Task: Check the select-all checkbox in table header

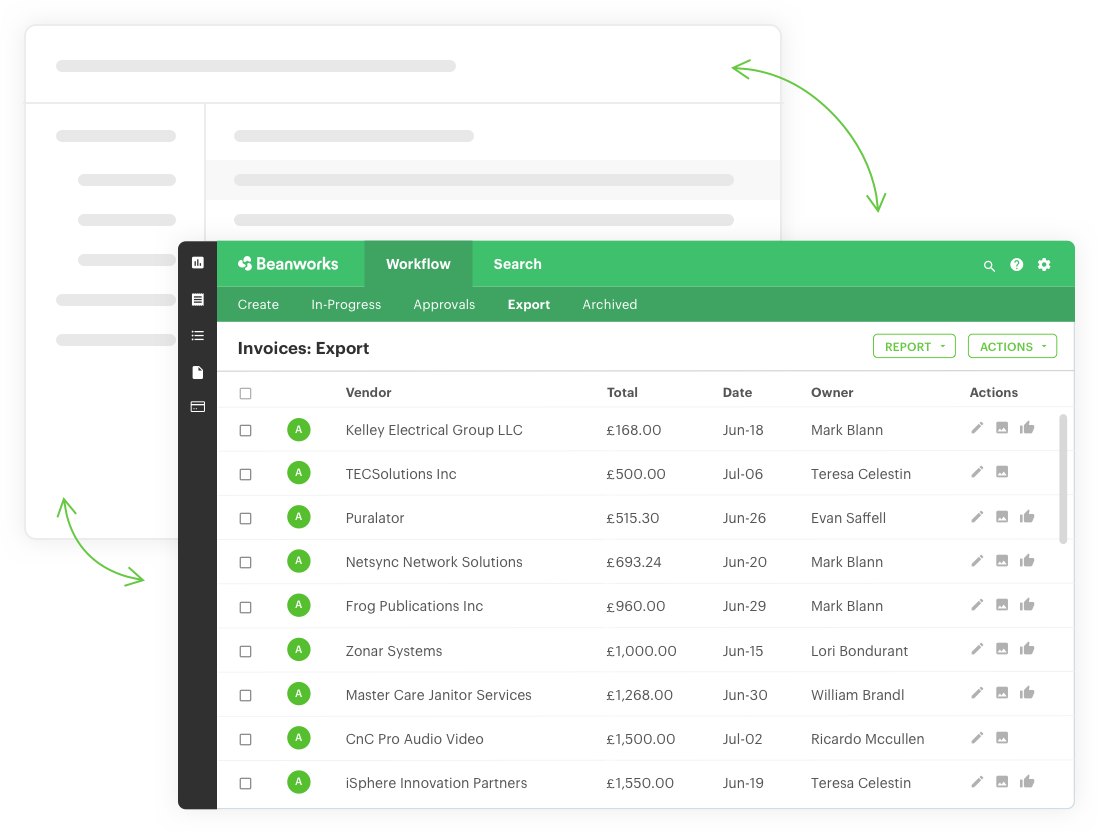Action: pos(245,393)
